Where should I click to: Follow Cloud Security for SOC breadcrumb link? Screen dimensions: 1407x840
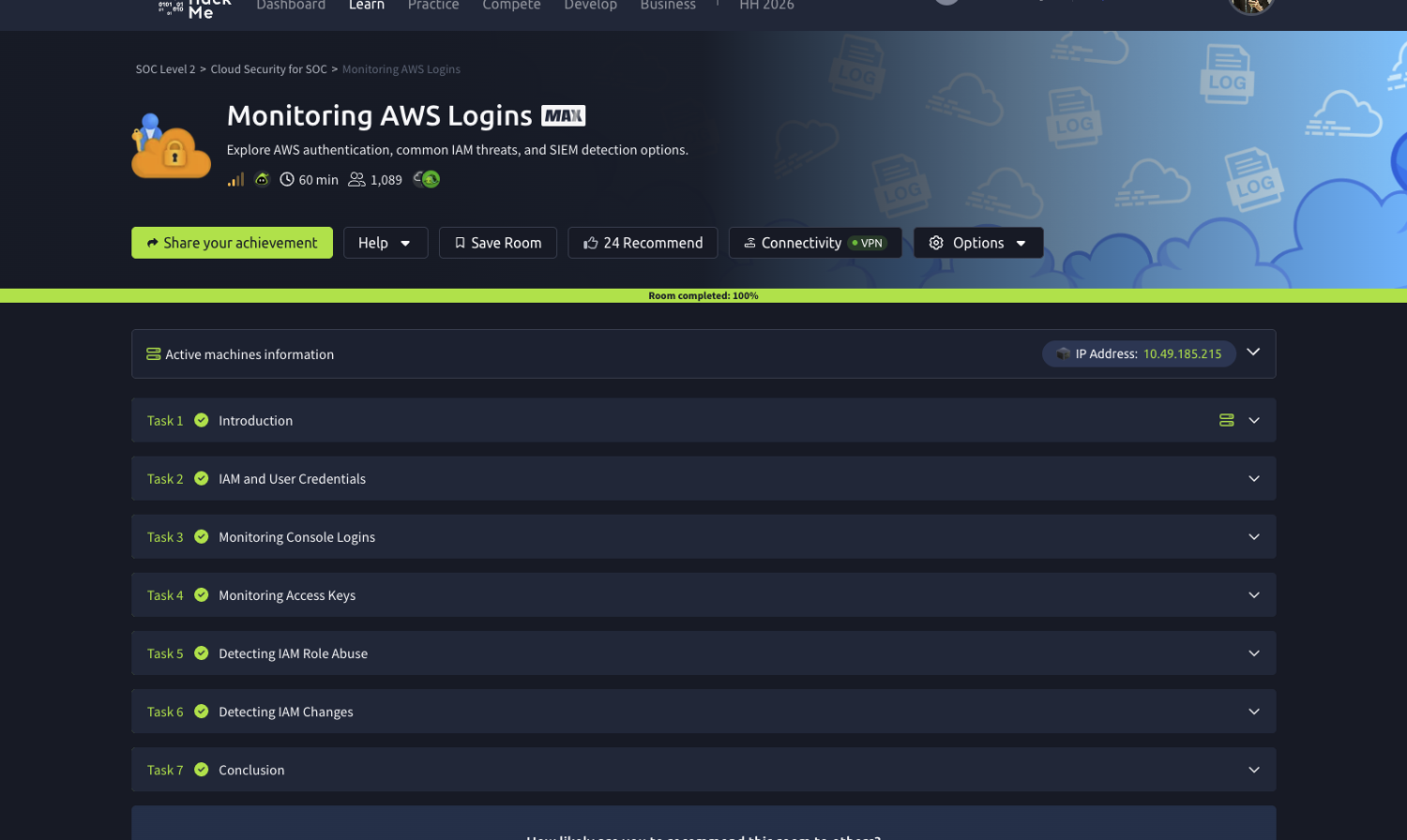[268, 69]
